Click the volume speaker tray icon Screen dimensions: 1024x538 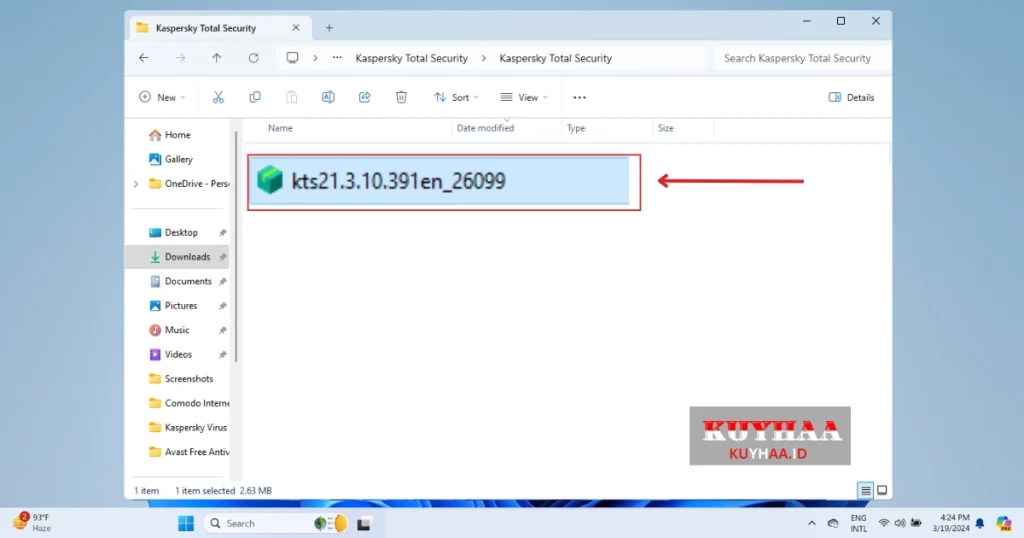[900, 523]
